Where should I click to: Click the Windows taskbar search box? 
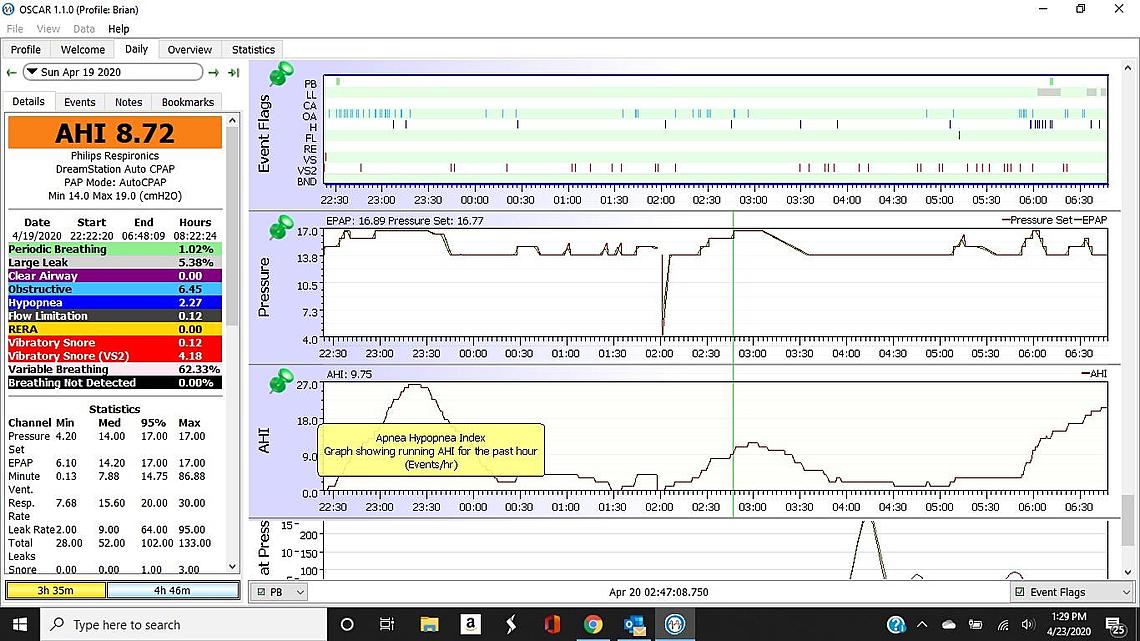tap(182, 624)
